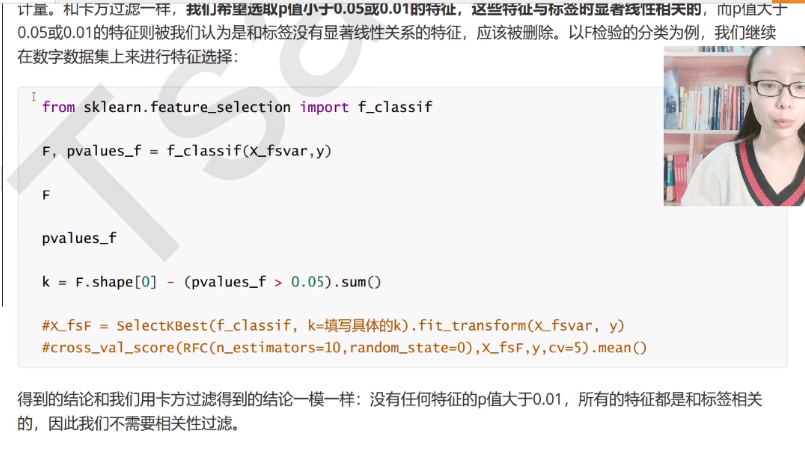Click the presenter webcam video overlay

point(734,126)
